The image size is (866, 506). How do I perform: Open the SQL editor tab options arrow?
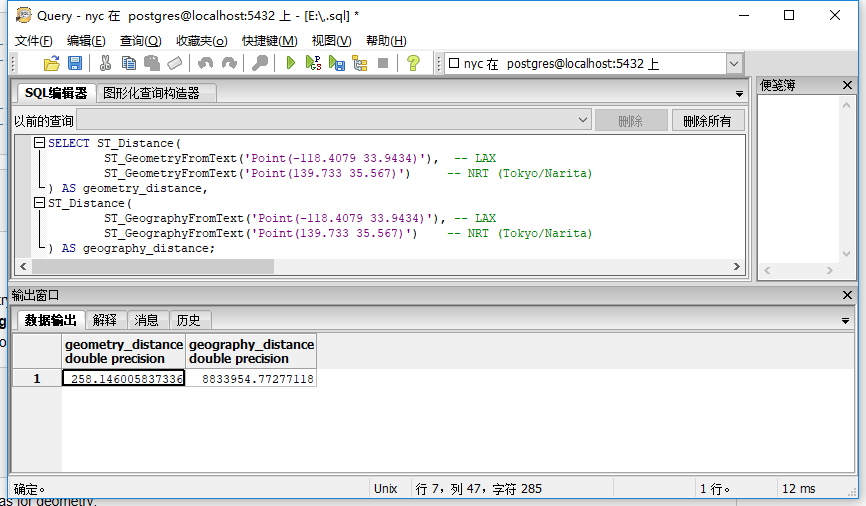tap(739, 94)
